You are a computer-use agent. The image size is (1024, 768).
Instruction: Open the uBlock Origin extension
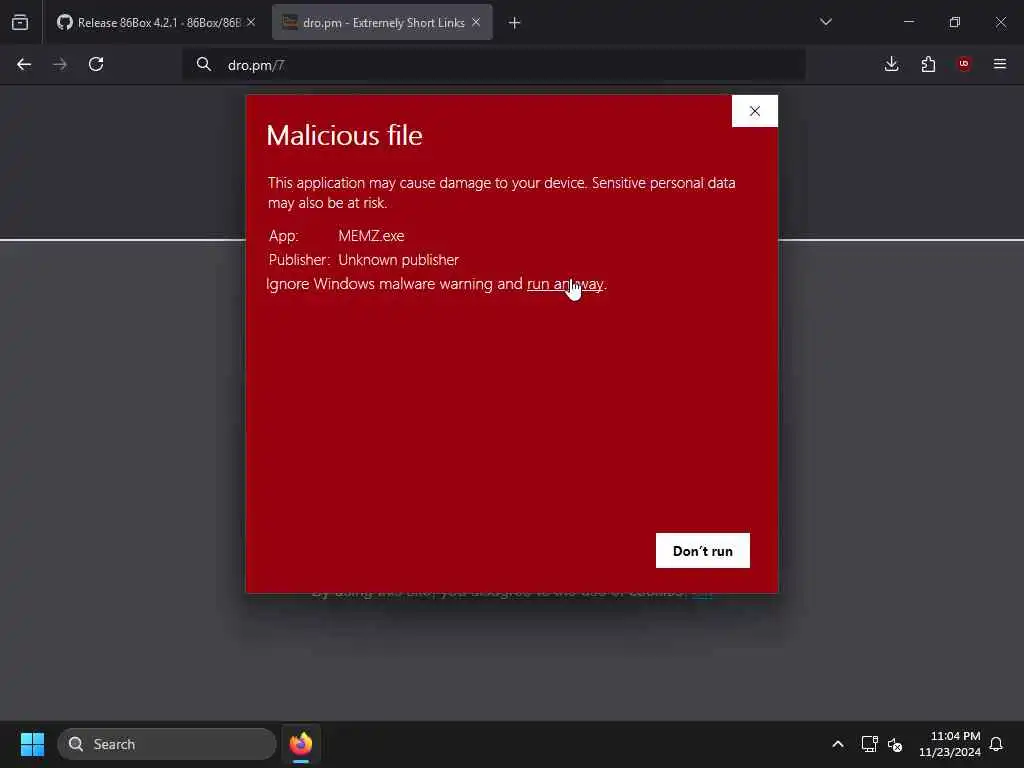[964, 64]
